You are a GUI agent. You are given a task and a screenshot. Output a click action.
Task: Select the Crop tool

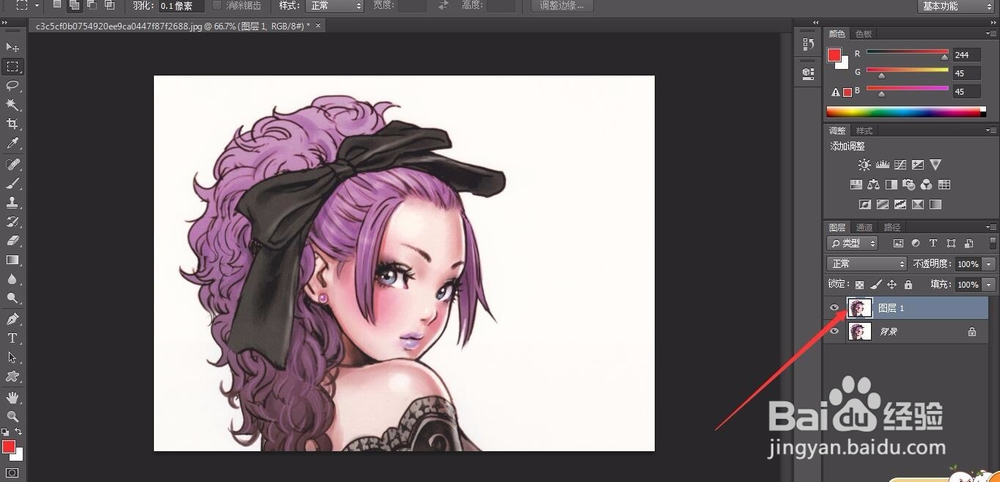(12, 124)
